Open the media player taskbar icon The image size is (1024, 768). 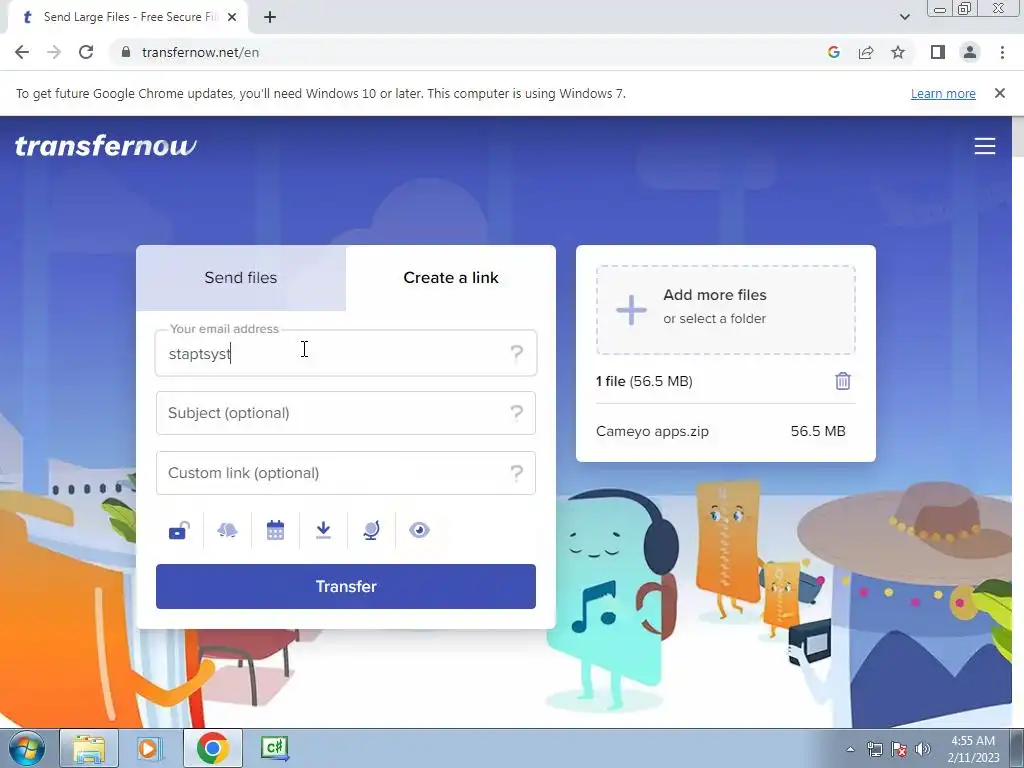[x=148, y=748]
